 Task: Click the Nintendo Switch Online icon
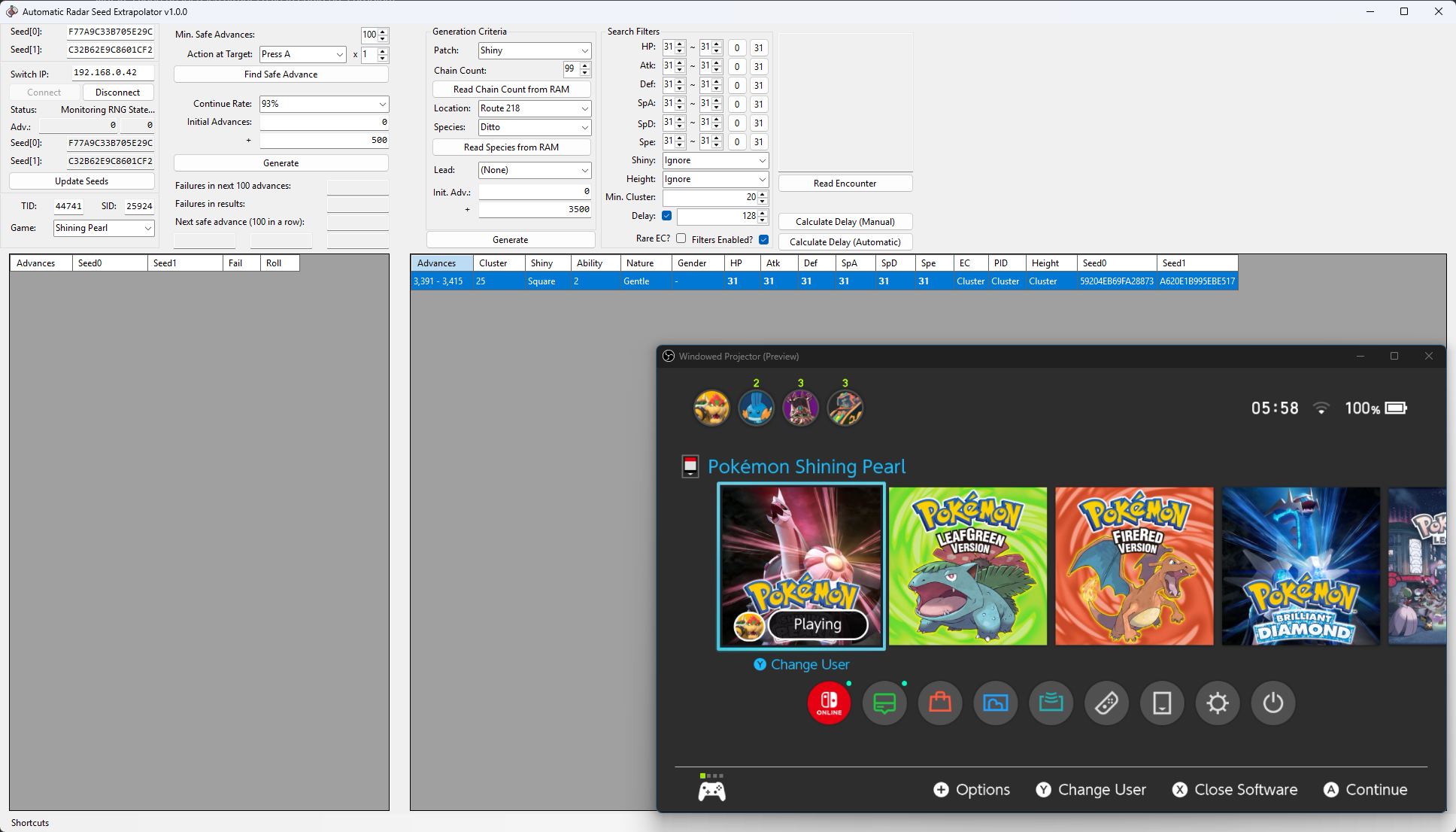829,703
